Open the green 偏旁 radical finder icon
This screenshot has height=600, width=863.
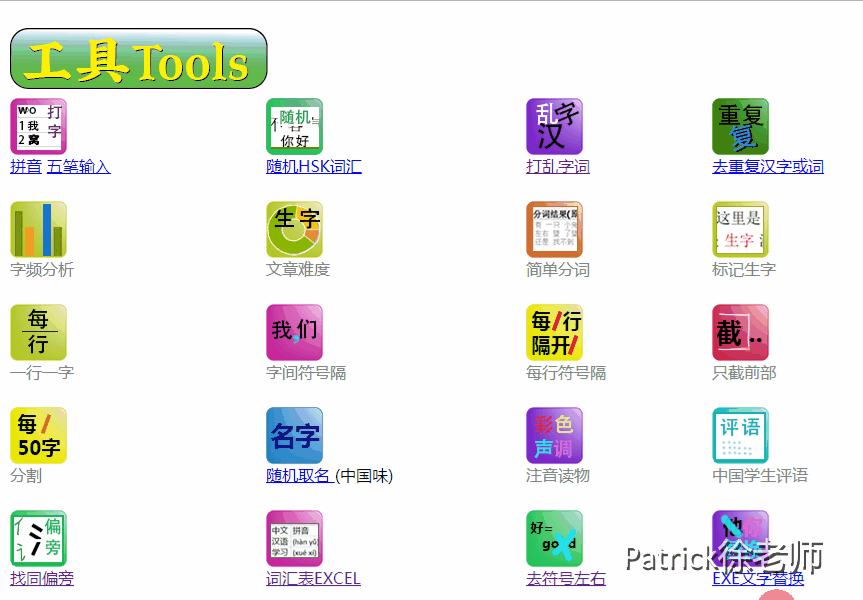click(x=38, y=539)
